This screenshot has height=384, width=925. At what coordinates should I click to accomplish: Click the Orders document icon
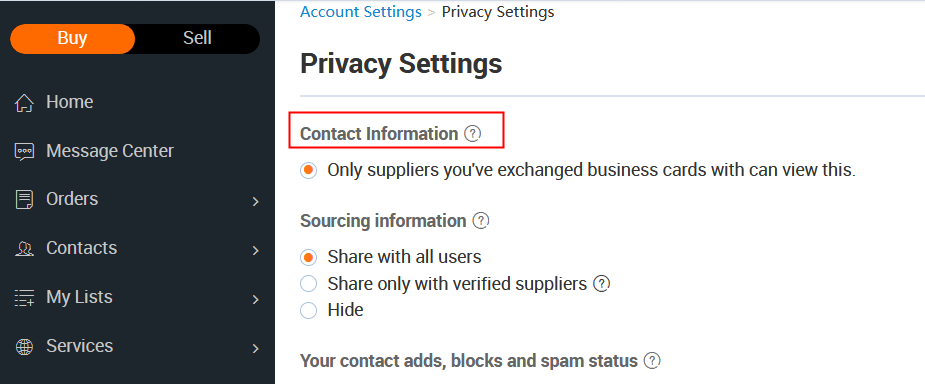(x=24, y=200)
